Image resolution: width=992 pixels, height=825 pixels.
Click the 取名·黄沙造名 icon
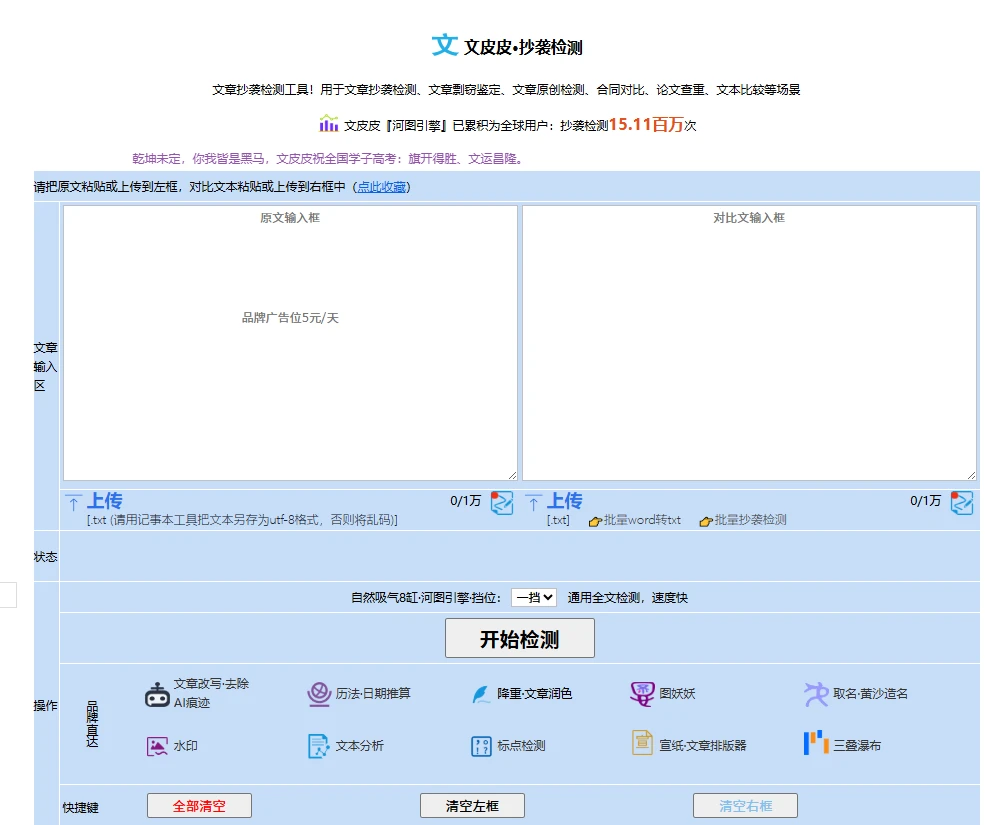coord(816,694)
